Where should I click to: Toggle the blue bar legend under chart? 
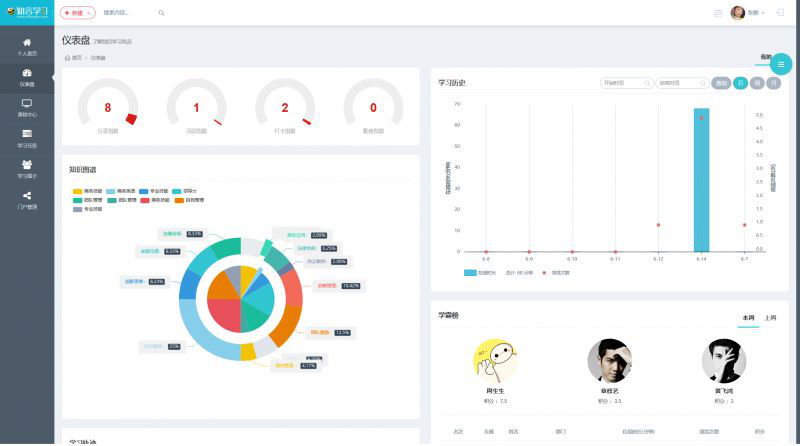tap(480, 273)
